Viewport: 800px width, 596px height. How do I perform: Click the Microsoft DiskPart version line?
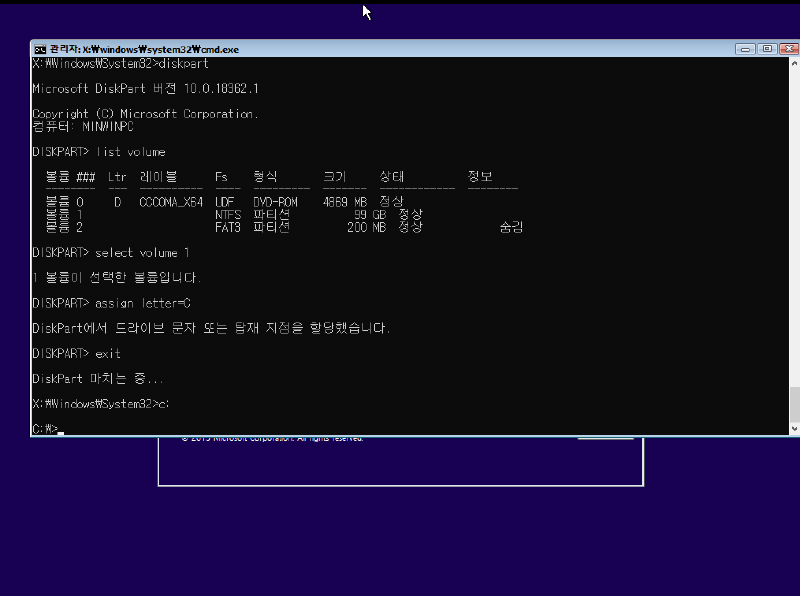145,89
